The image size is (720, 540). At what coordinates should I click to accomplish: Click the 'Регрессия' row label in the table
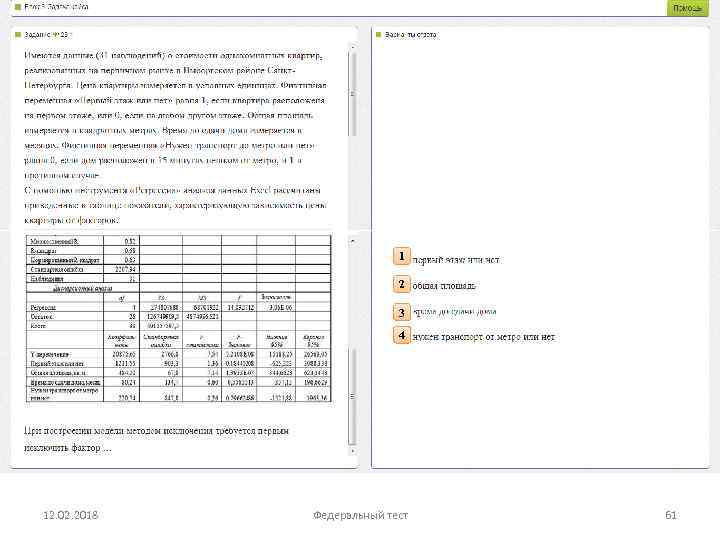point(43,308)
